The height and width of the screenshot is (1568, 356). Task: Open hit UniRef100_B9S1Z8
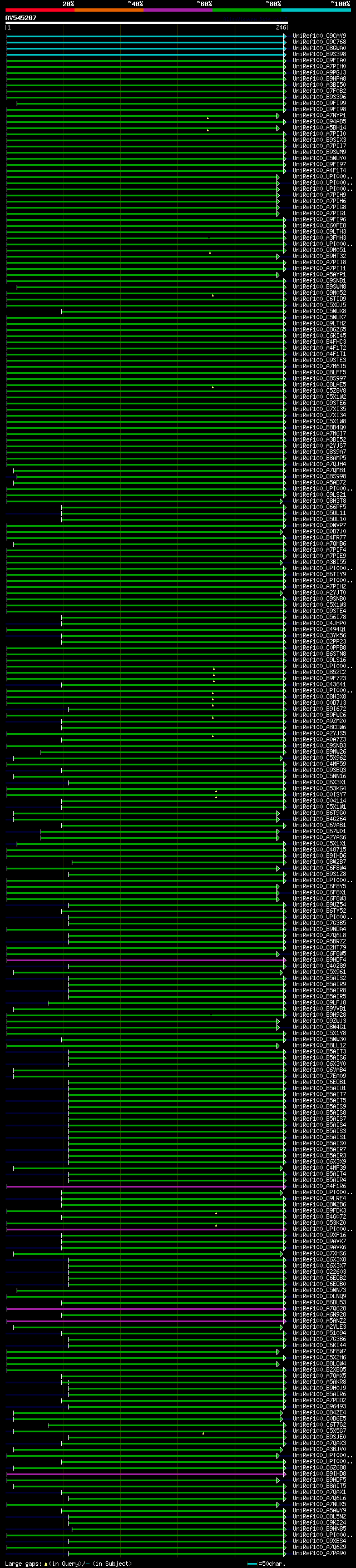pos(319,874)
